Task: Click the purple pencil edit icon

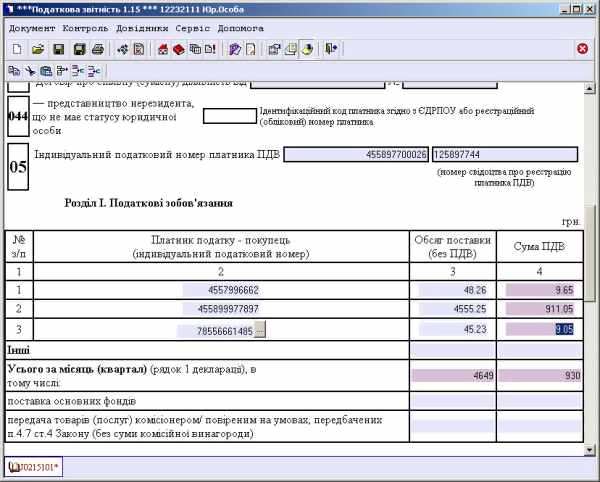Action: point(235,49)
